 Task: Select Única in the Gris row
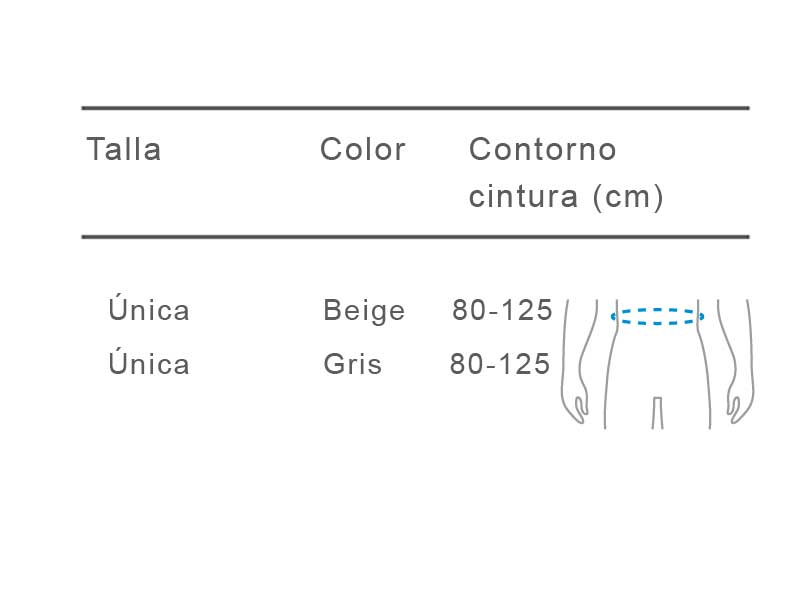148,362
